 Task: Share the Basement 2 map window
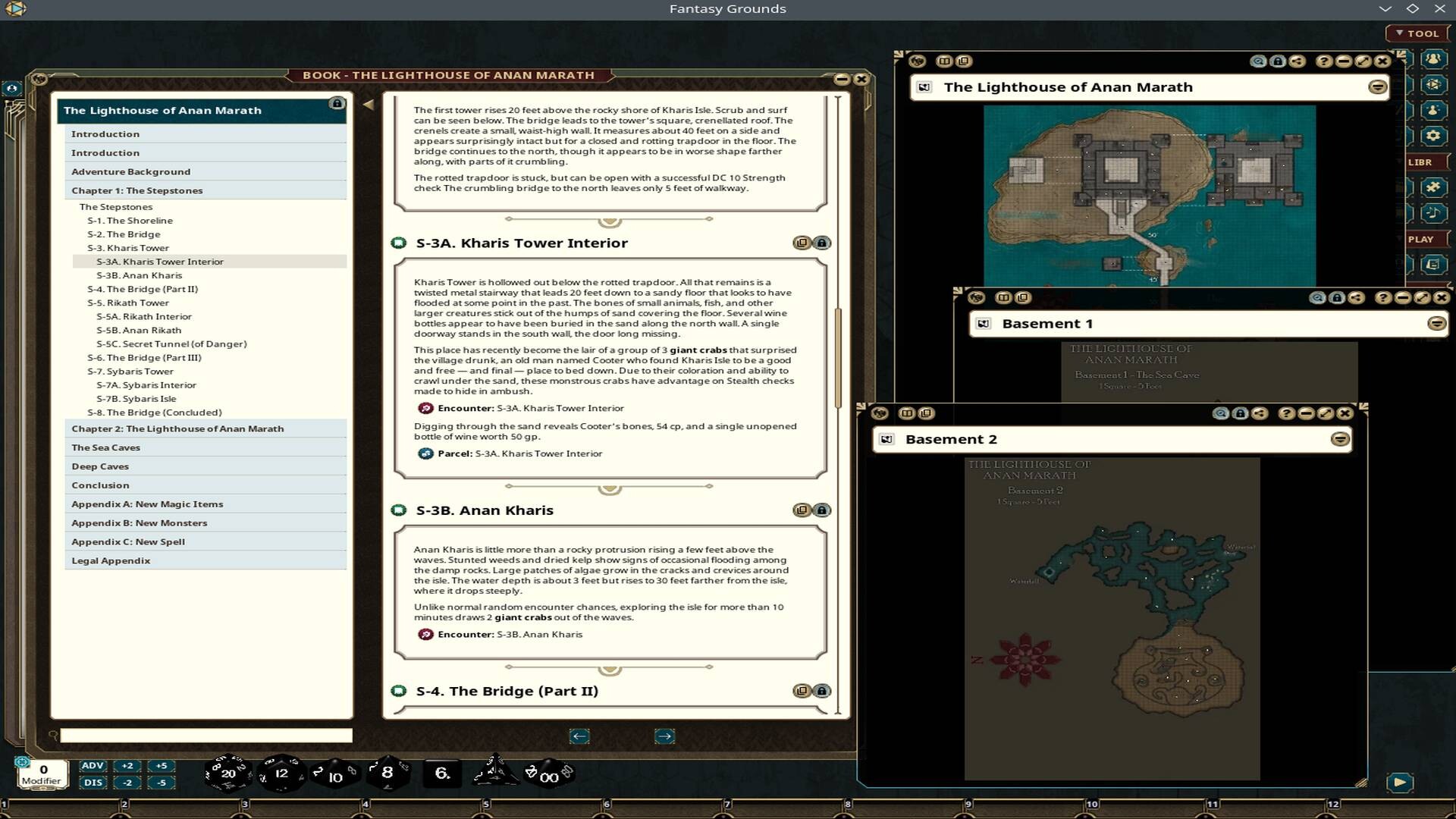pyautogui.click(x=1260, y=413)
